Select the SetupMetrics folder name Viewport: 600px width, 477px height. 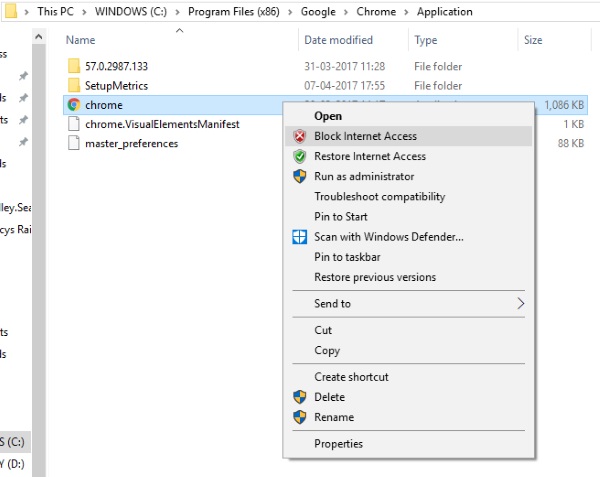click(x=116, y=85)
